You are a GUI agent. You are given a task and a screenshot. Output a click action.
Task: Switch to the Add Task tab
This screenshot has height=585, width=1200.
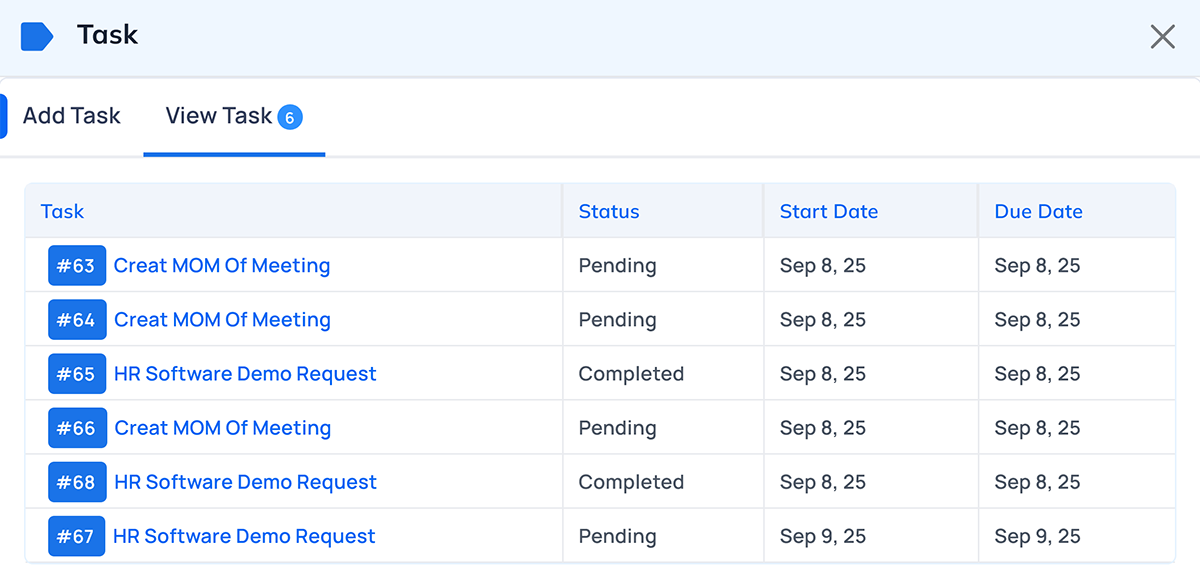pos(71,116)
